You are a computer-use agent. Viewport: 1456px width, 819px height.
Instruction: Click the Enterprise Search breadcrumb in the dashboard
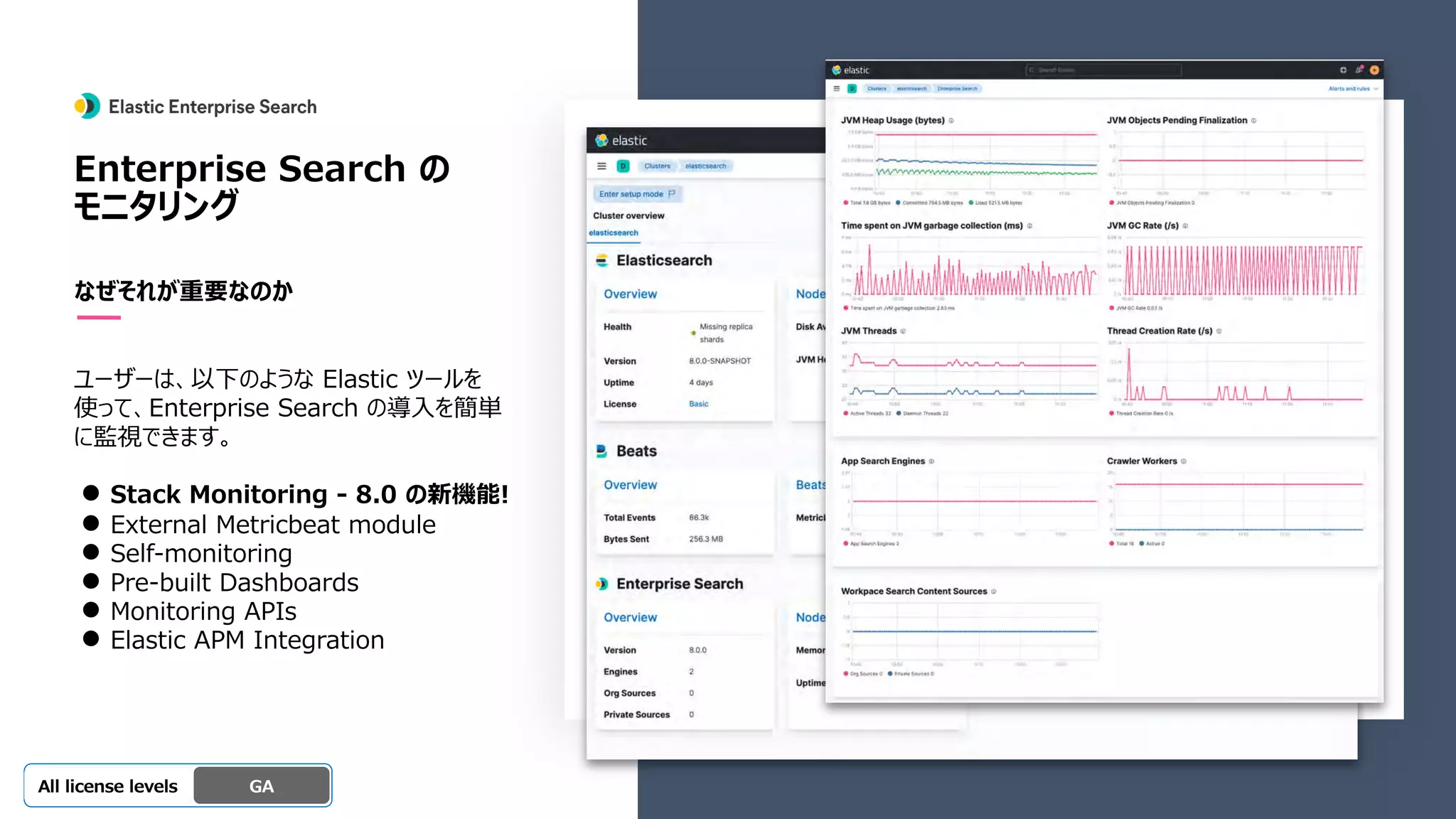click(x=958, y=89)
